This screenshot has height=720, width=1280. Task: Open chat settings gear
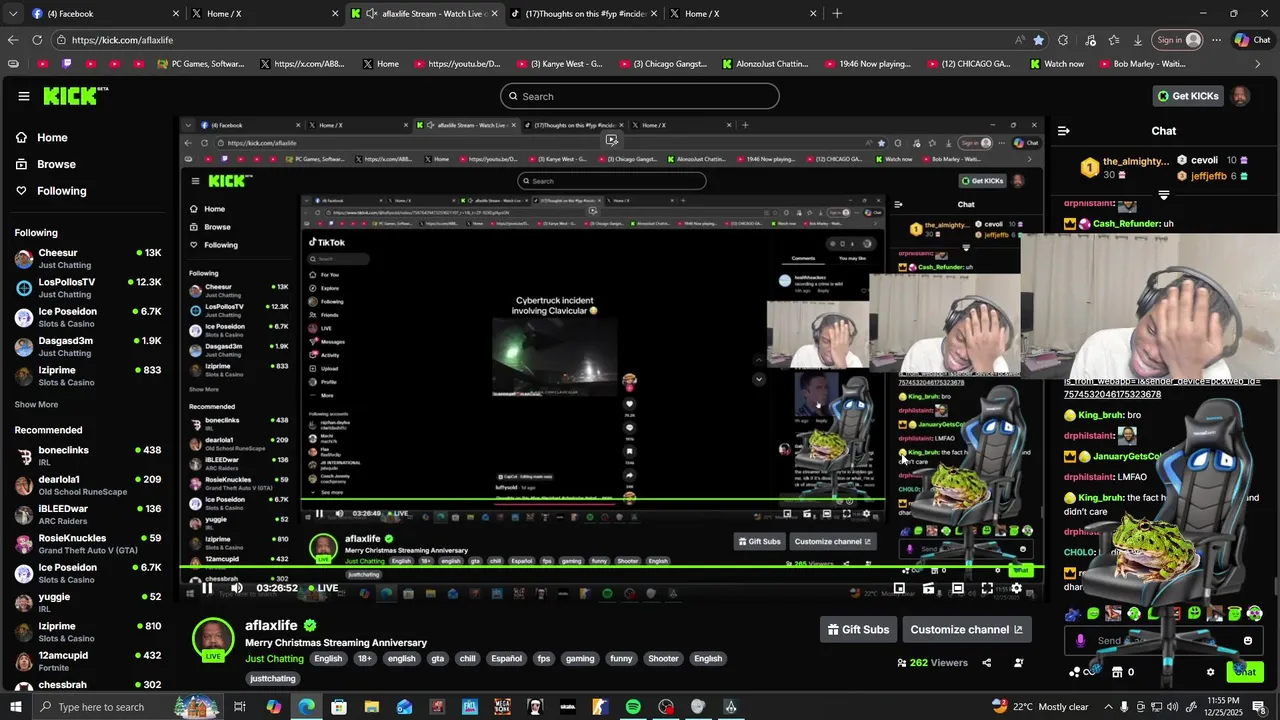tap(1210, 672)
